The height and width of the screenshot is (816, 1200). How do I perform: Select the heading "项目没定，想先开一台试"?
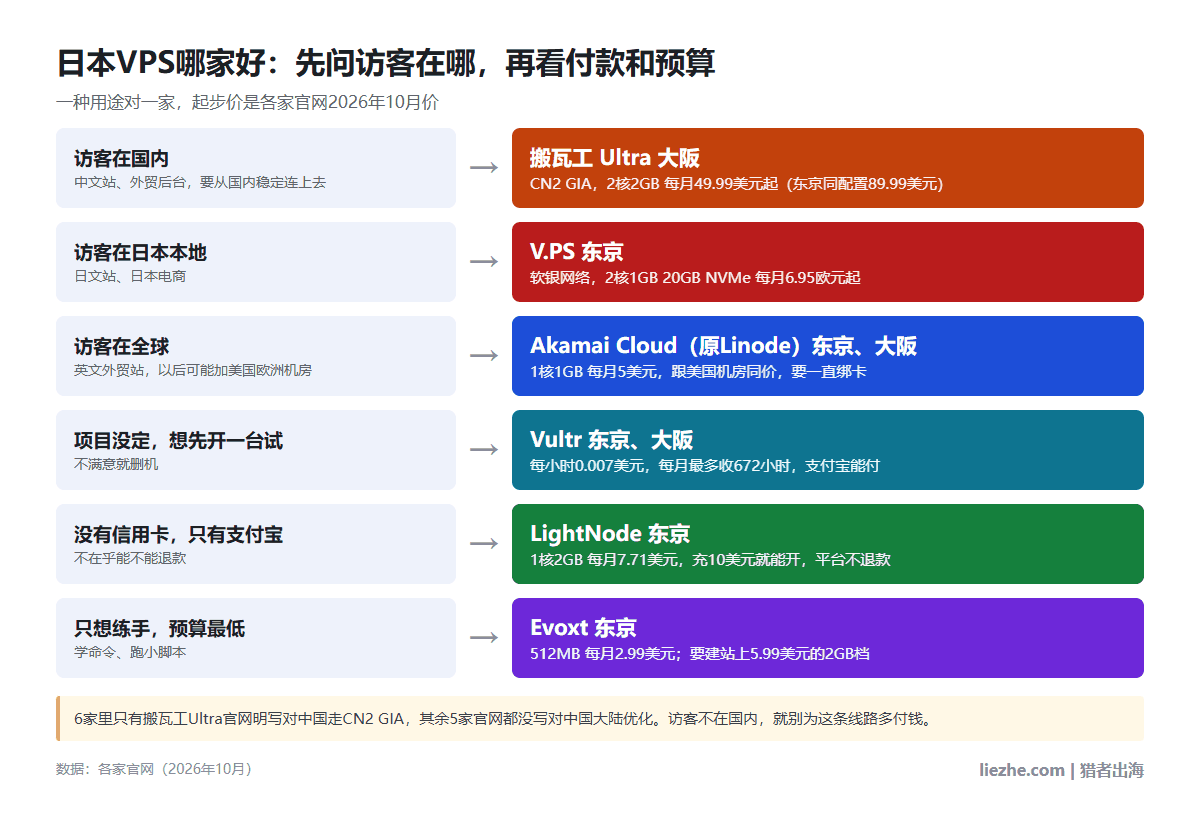[178, 440]
